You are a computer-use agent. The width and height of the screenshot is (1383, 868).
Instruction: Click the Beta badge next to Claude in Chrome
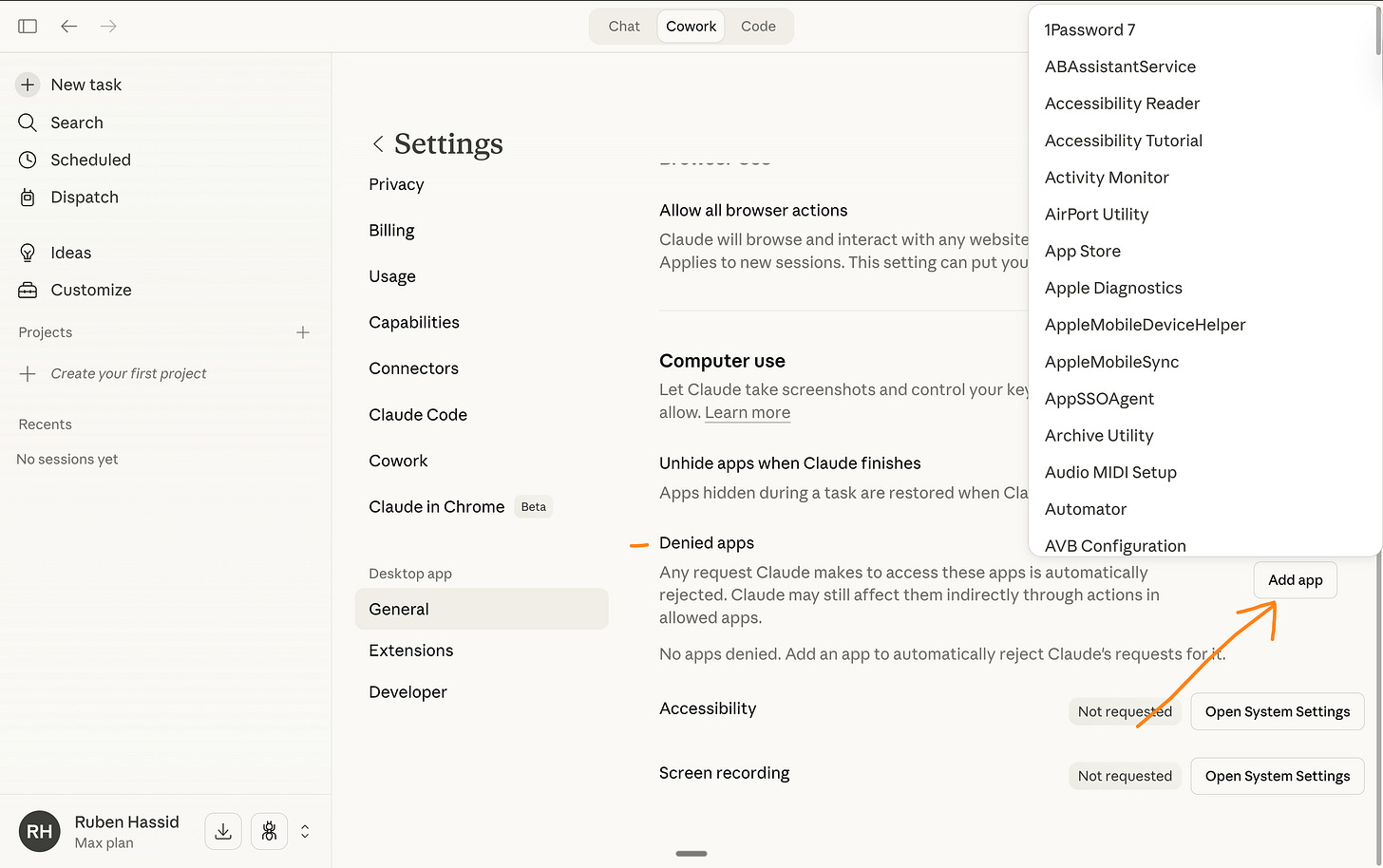pos(534,507)
